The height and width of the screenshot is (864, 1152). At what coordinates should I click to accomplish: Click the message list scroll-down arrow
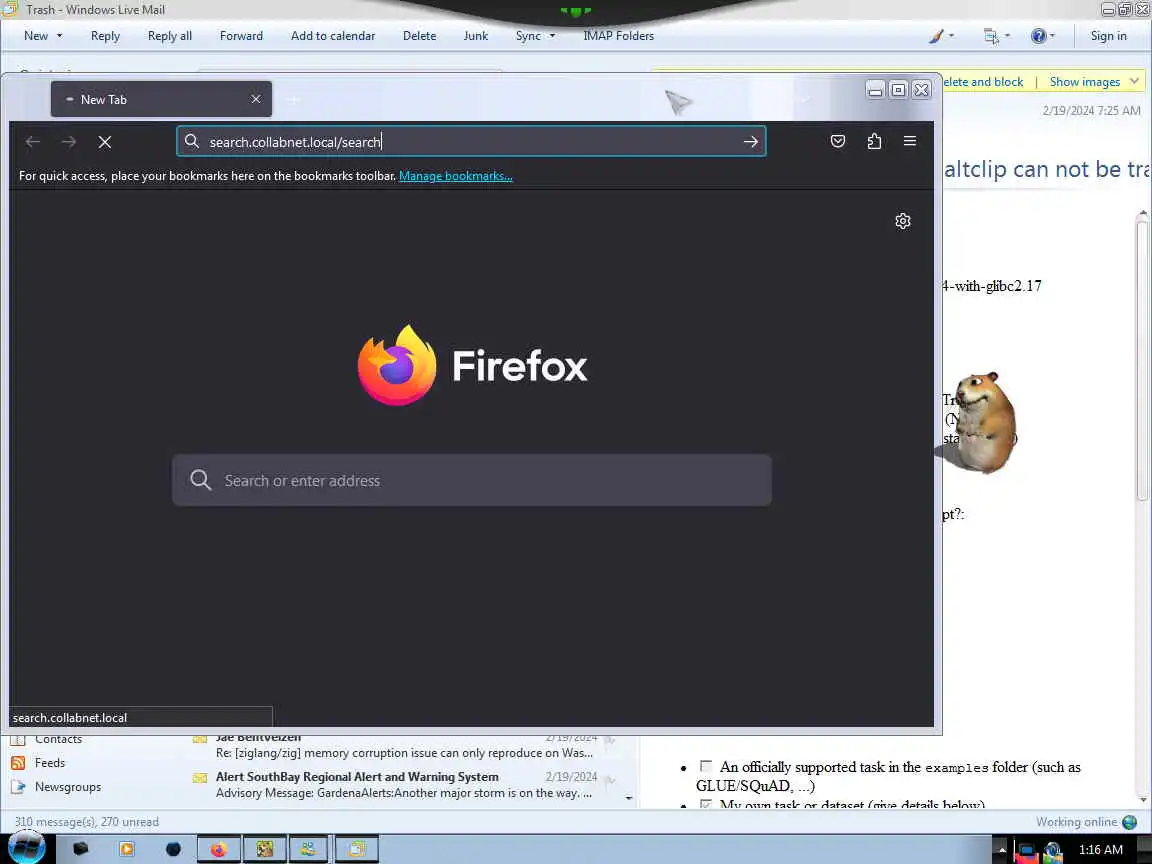coord(629,798)
